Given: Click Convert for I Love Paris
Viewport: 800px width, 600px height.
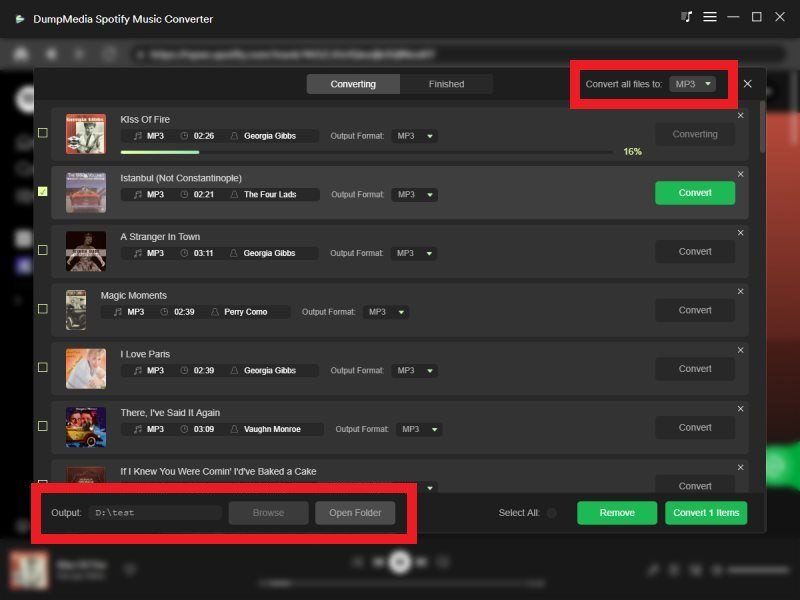Looking at the screenshot, I should coord(695,369).
